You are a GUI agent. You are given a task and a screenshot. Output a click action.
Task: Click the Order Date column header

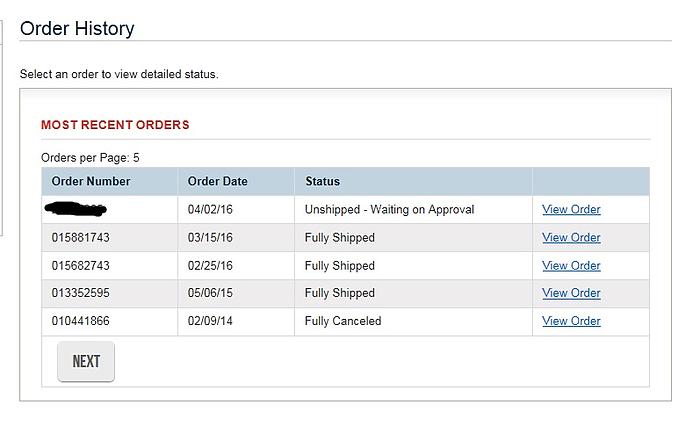[x=217, y=182]
